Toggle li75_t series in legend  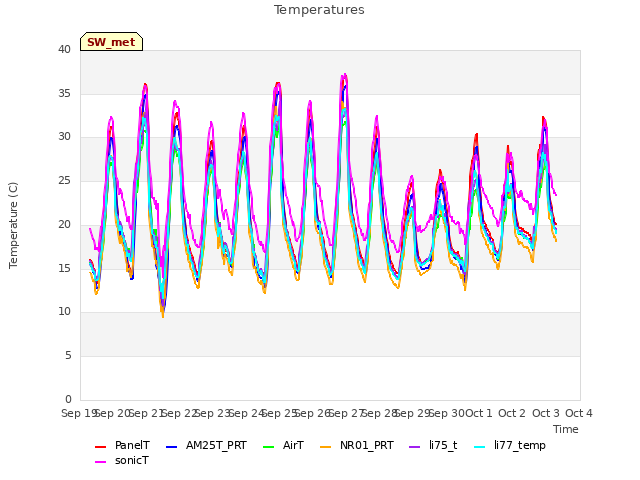(x=433, y=445)
